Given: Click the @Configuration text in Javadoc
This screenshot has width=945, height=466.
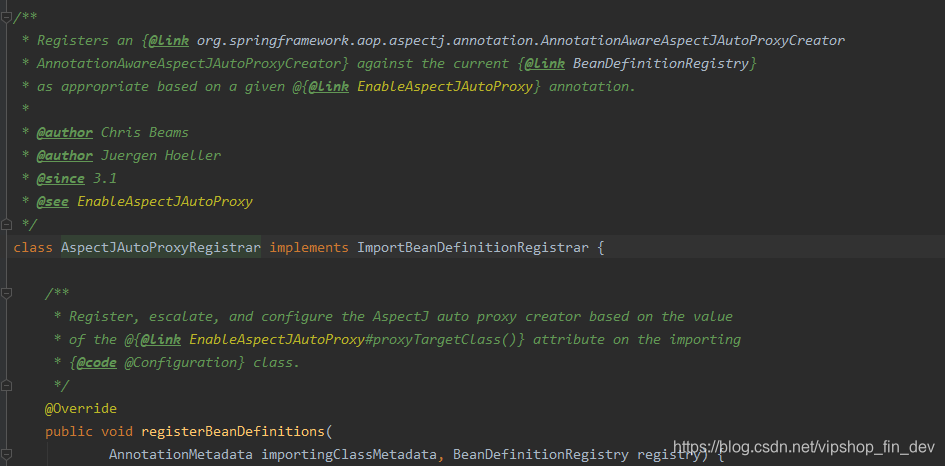Looking at the screenshot, I should point(181,362).
